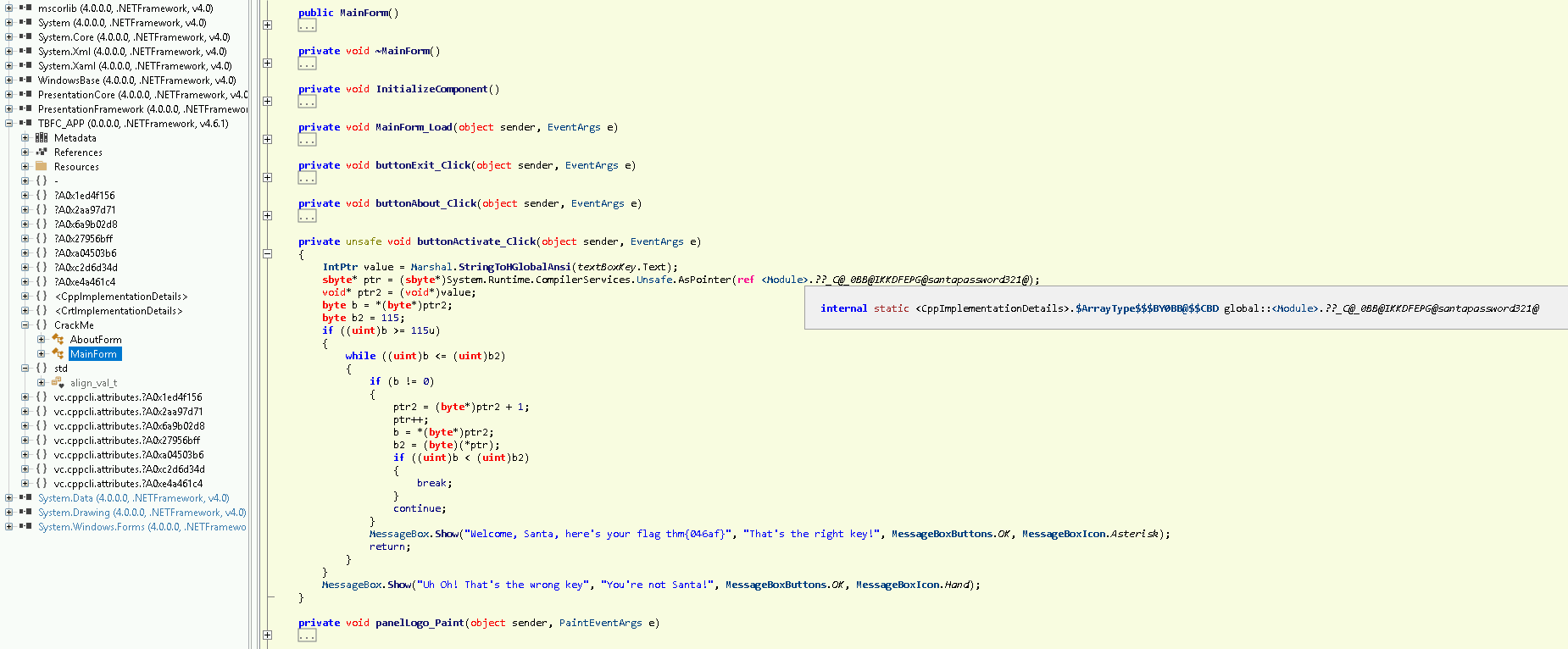Click the textBoxKey reference in code

(x=607, y=267)
